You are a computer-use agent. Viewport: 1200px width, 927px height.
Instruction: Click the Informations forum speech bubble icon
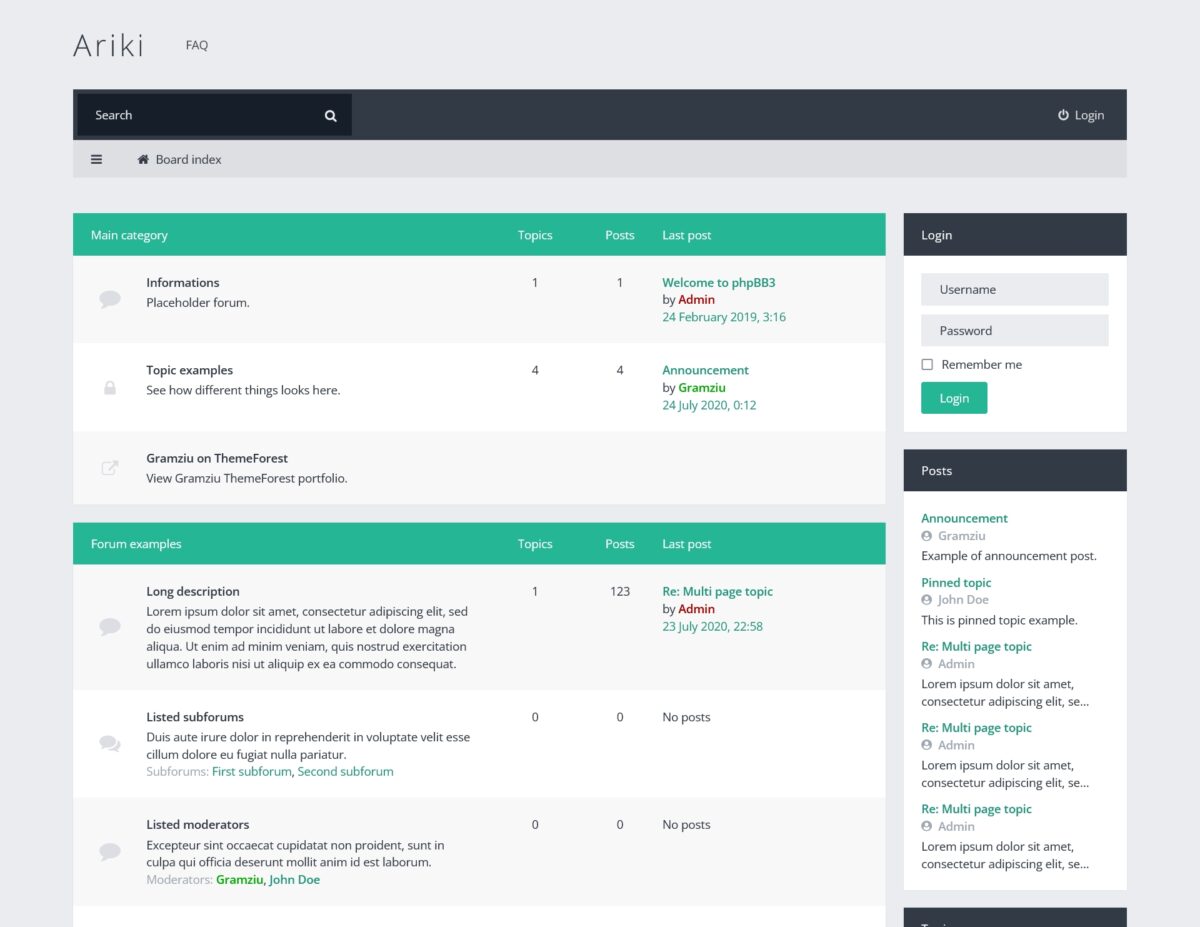coord(110,299)
